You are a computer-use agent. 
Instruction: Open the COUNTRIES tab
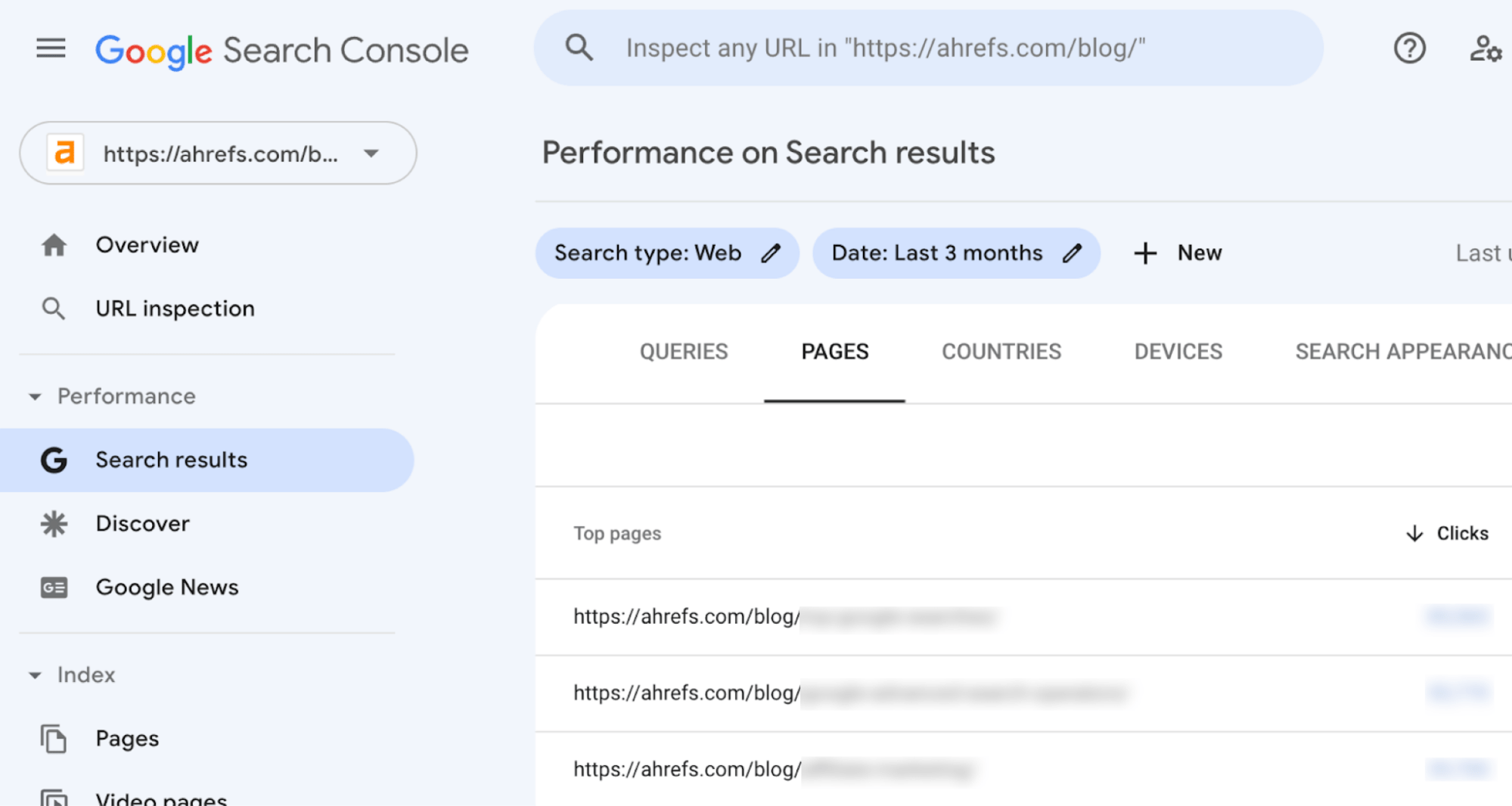(x=1000, y=352)
